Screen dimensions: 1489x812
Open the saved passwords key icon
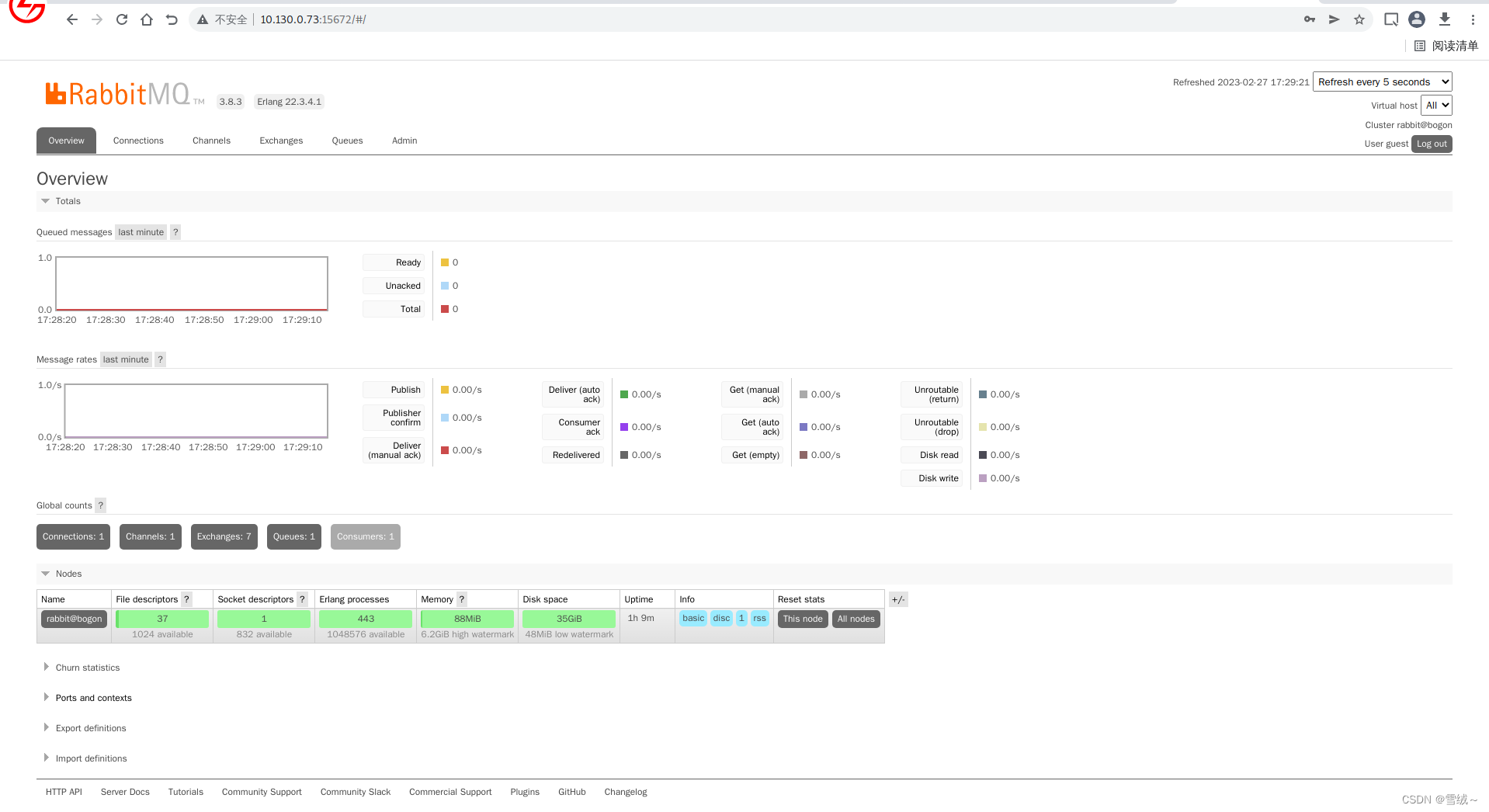(1310, 19)
